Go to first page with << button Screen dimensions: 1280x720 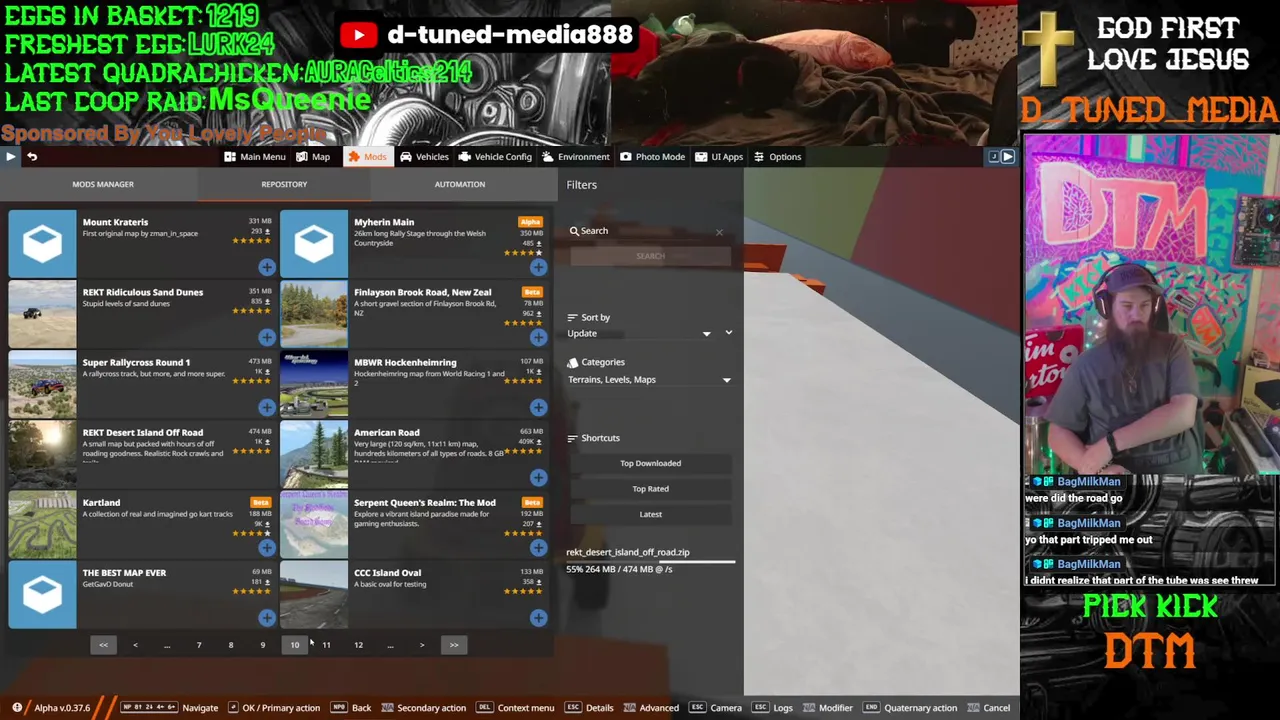(103, 645)
